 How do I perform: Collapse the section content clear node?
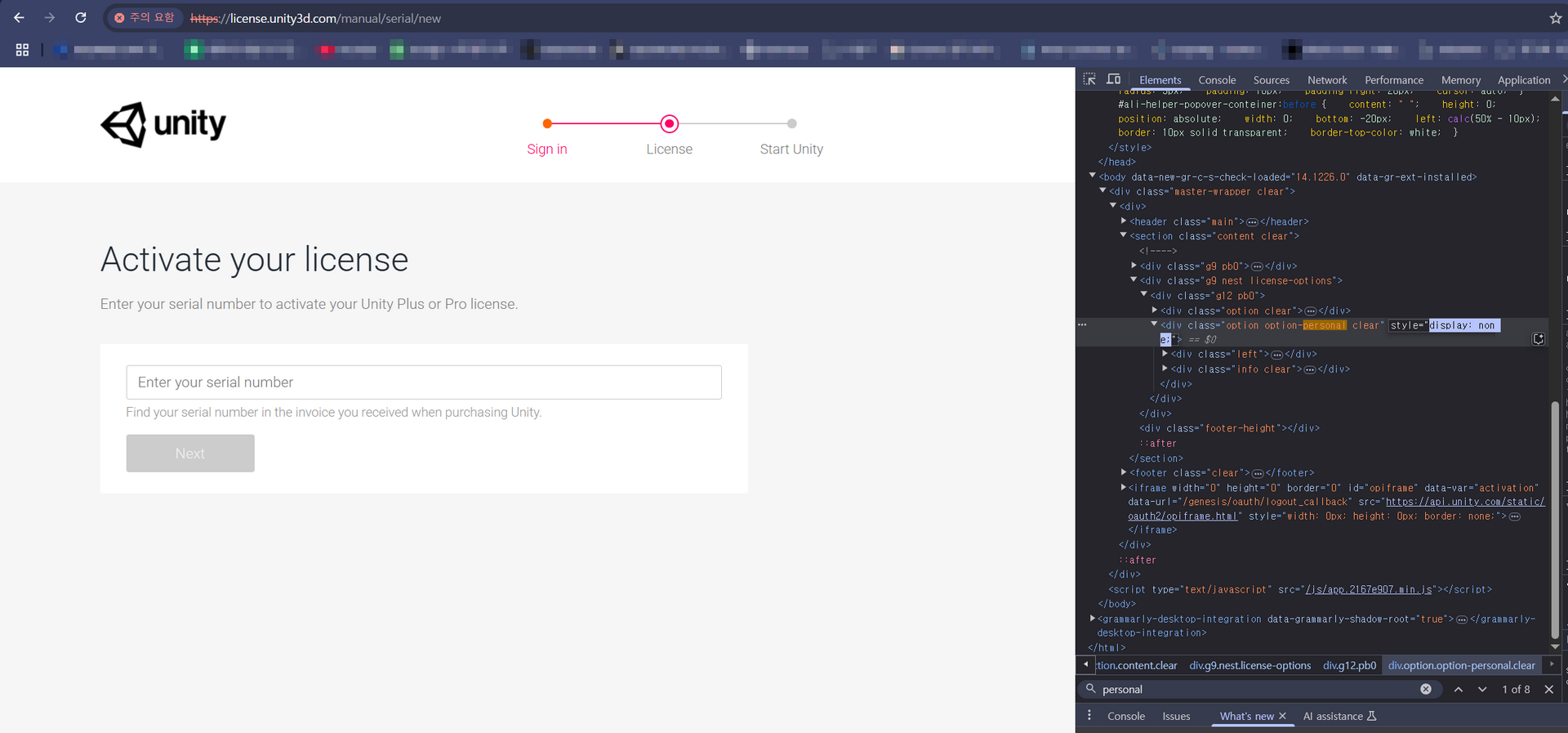coord(1124,235)
